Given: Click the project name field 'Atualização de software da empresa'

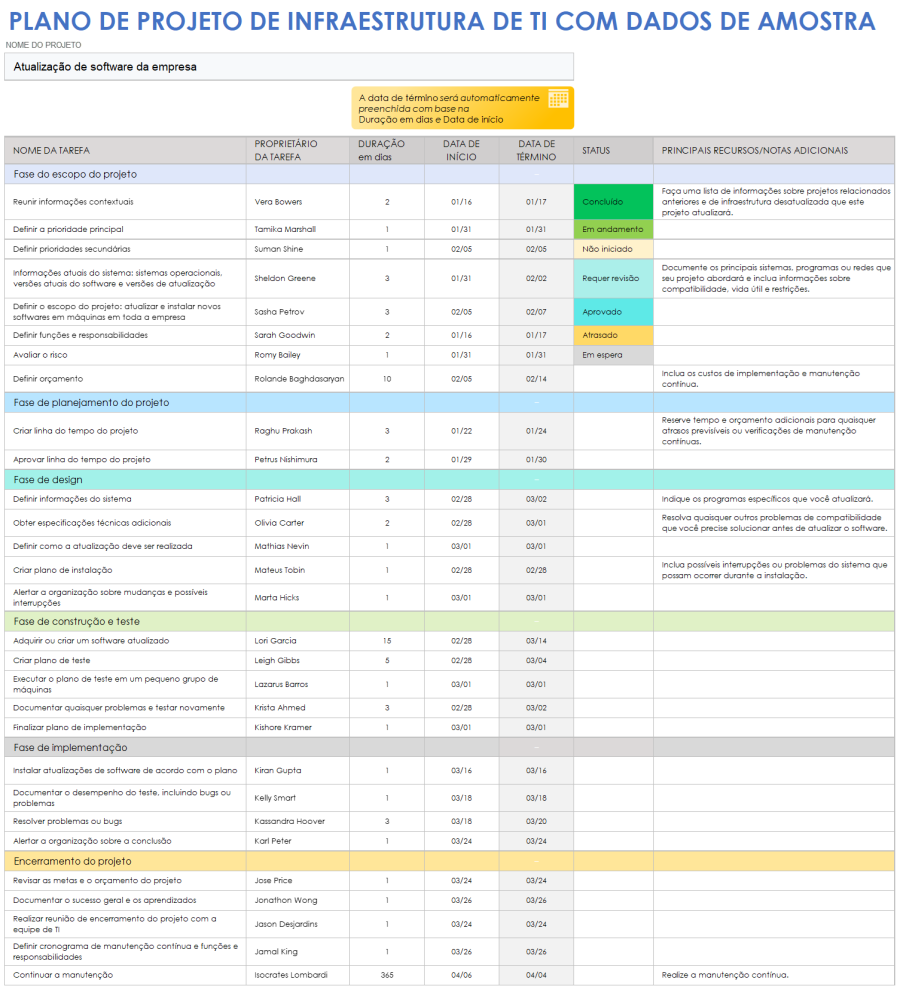Looking at the screenshot, I should tap(289, 67).
